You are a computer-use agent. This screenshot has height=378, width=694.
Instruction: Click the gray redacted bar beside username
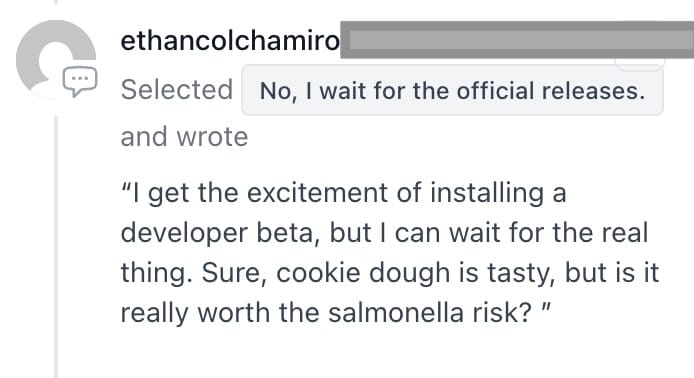point(517,40)
